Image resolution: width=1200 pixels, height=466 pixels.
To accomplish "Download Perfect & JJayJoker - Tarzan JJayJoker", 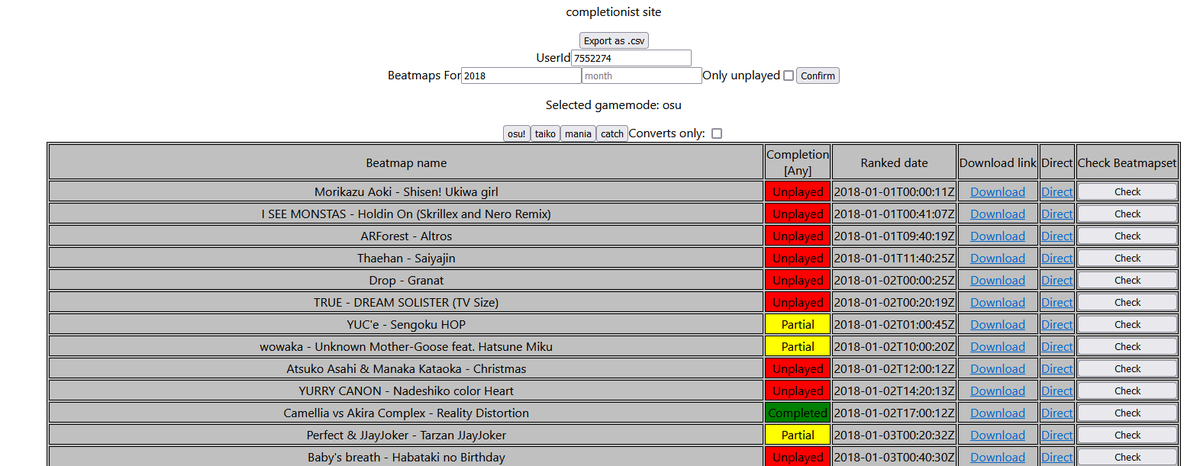I will 997,435.
